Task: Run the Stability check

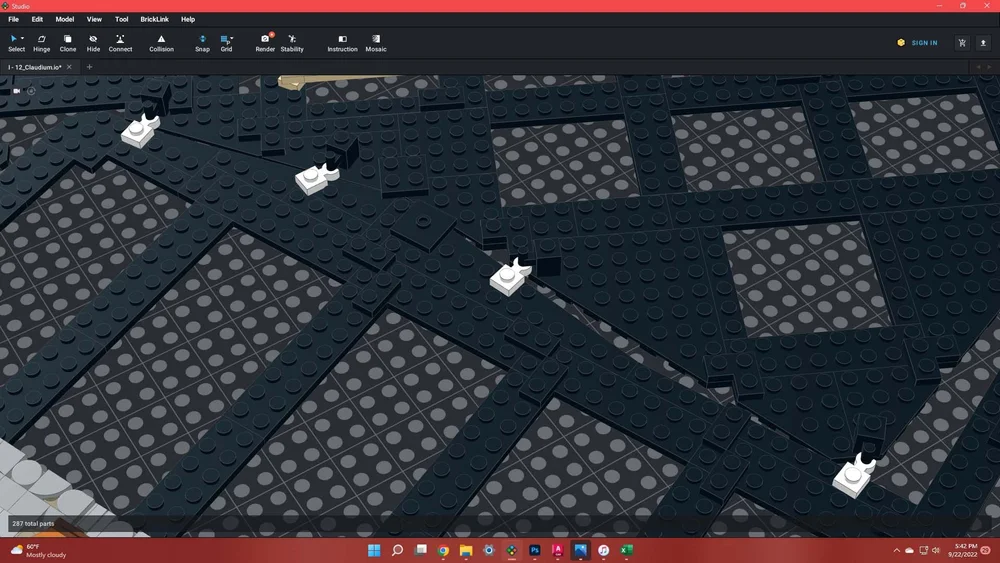Action: click(292, 43)
